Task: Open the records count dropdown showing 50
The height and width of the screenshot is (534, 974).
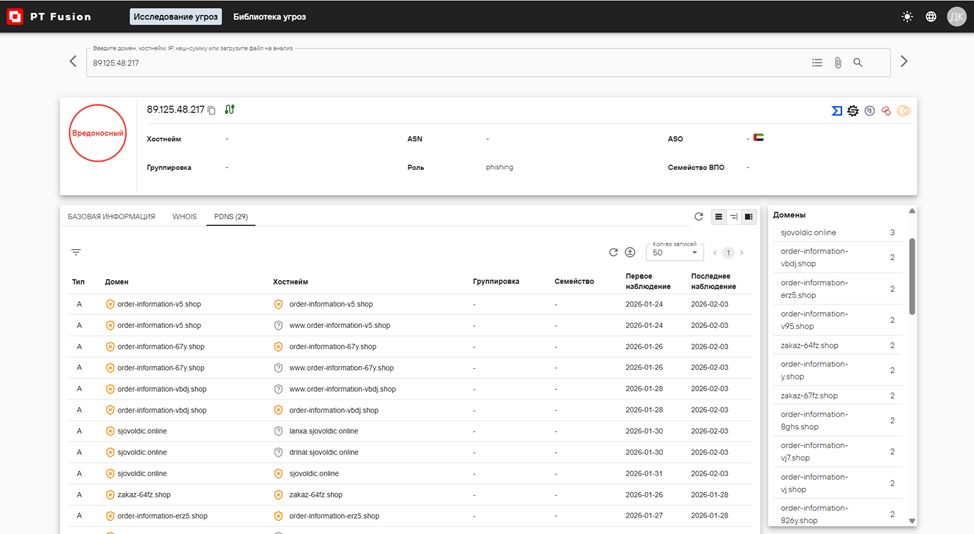Action: click(x=676, y=253)
